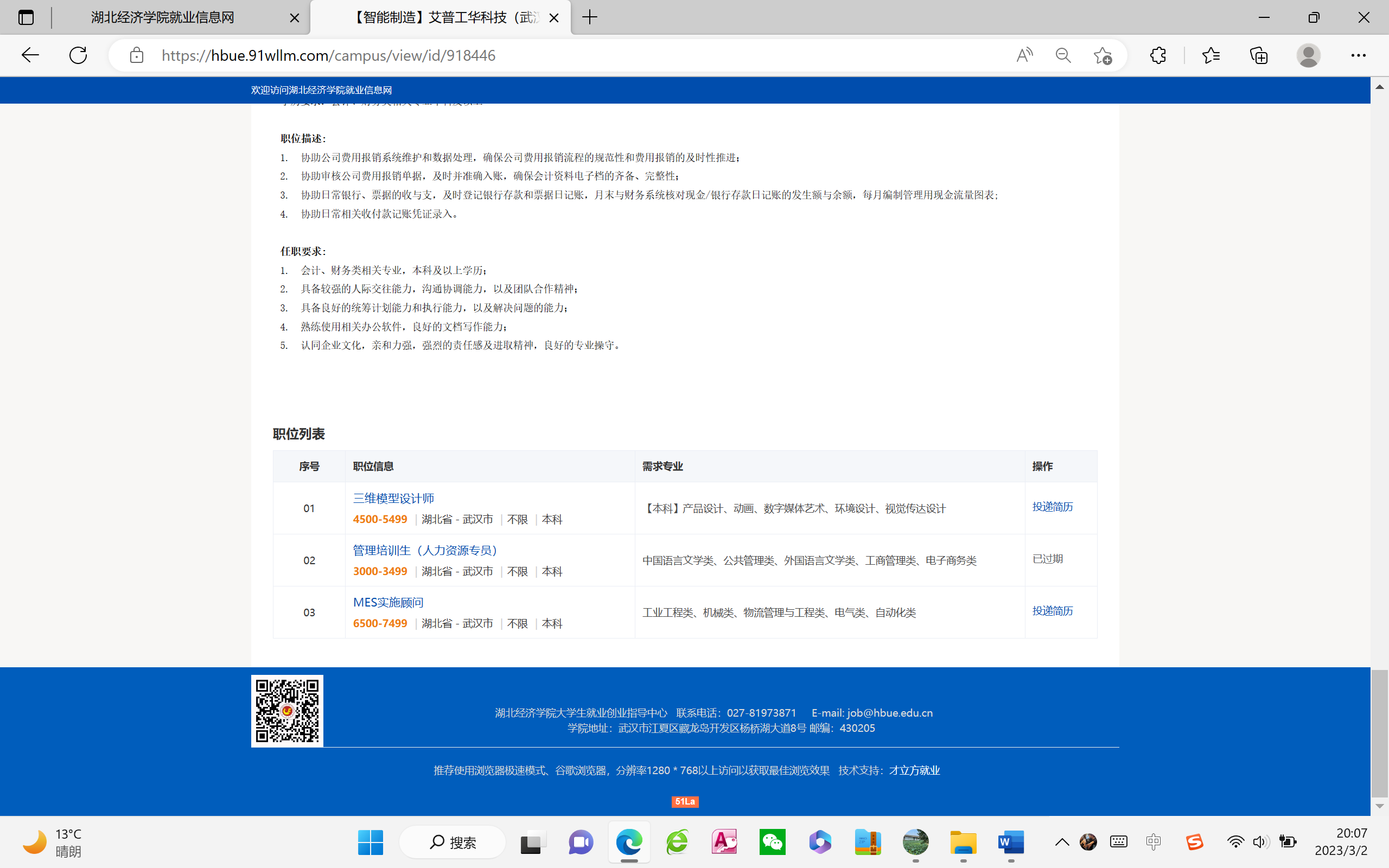Screen dimensions: 1389x868
Task: Refresh the current page
Action: click(x=78, y=55)
